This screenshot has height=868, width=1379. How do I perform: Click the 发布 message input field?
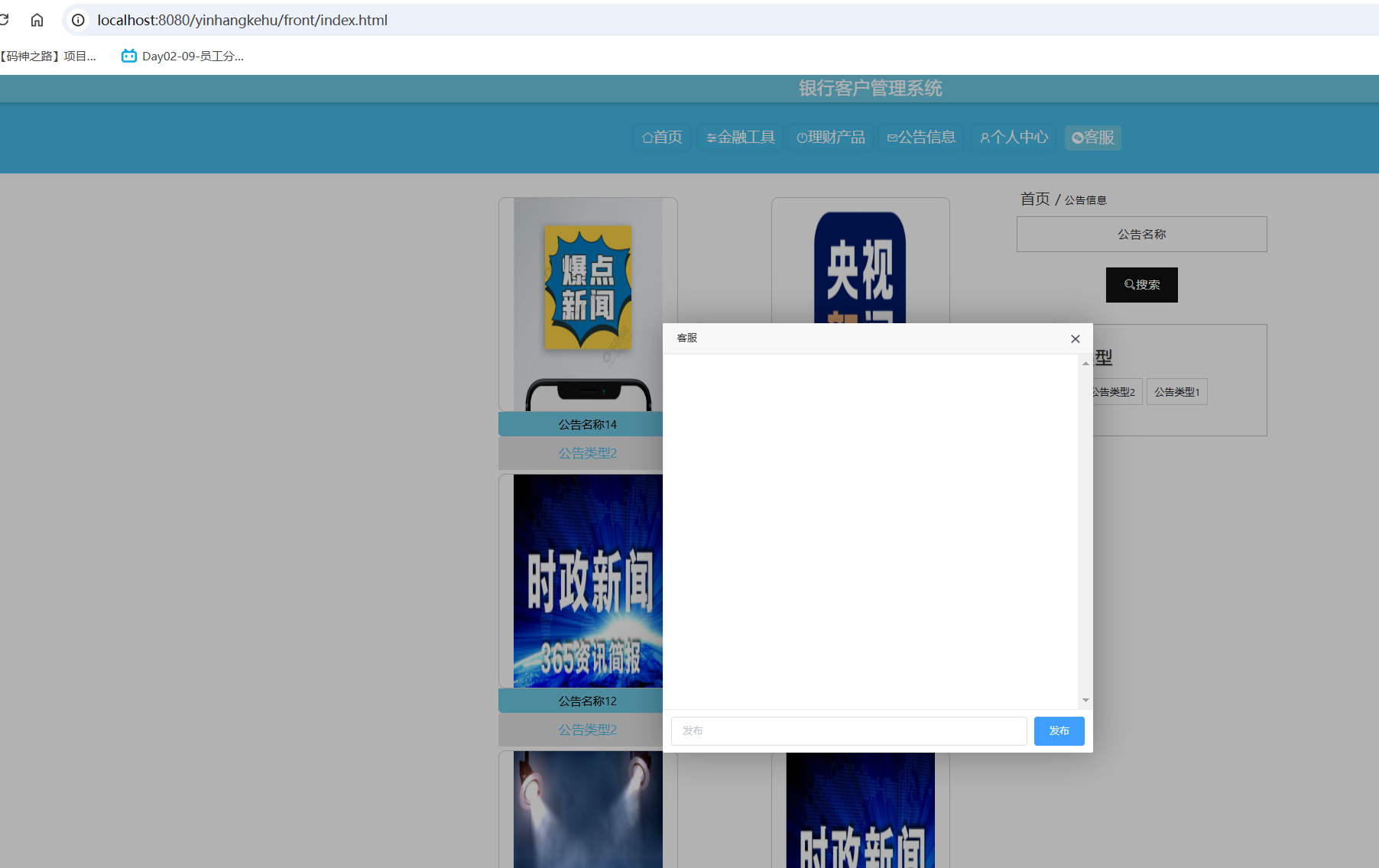[848, 731]
